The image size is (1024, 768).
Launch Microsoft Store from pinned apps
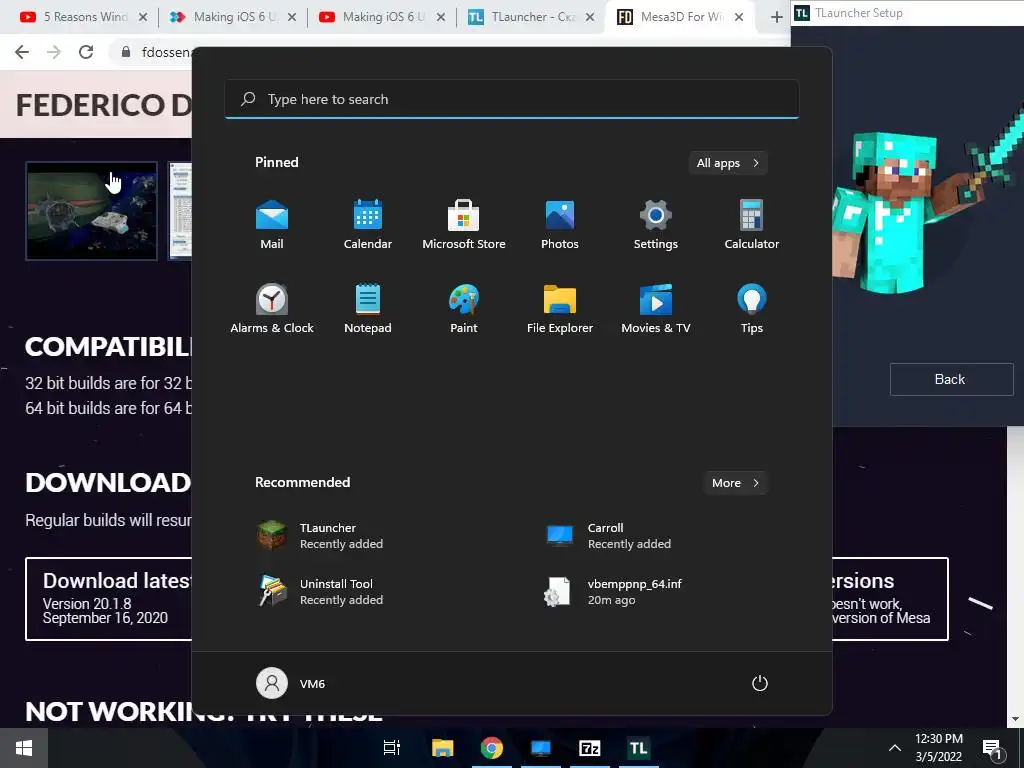pos(464,224)
